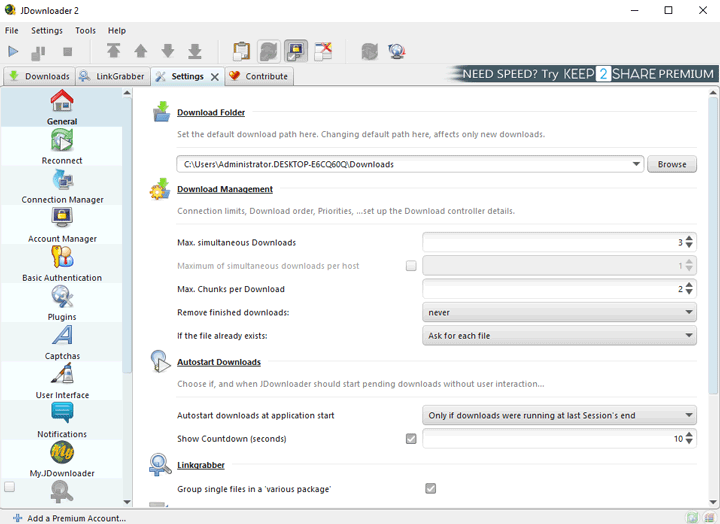The width and height of the screenshot is (720, 524).
Task: Move selection to bottom arrow icon
Action: [x=195, y=51]
